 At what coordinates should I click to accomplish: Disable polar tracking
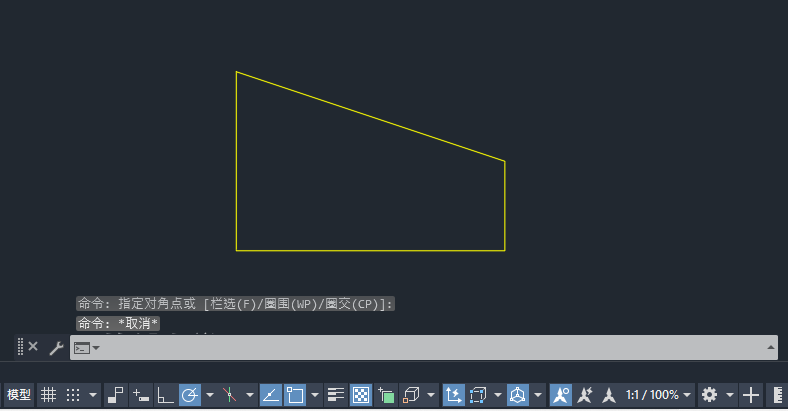click(190, 395)
